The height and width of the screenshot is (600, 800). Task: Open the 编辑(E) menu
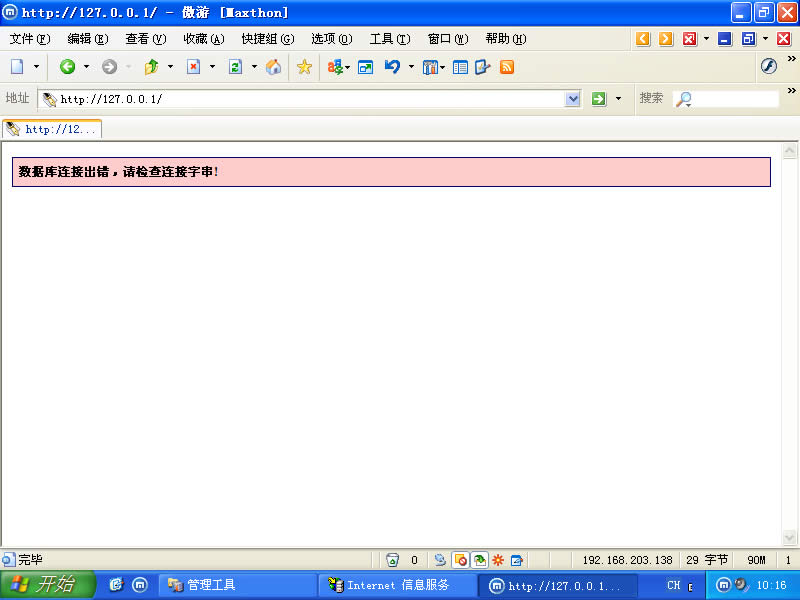click(x=88, y=39)
